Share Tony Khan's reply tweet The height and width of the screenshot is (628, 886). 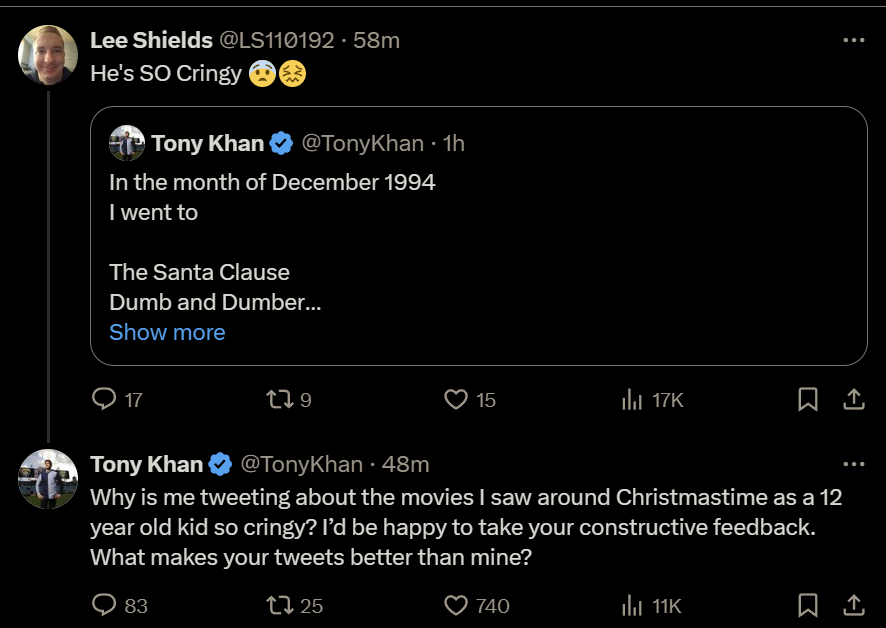pyautogui.click(x=853, y=605)
